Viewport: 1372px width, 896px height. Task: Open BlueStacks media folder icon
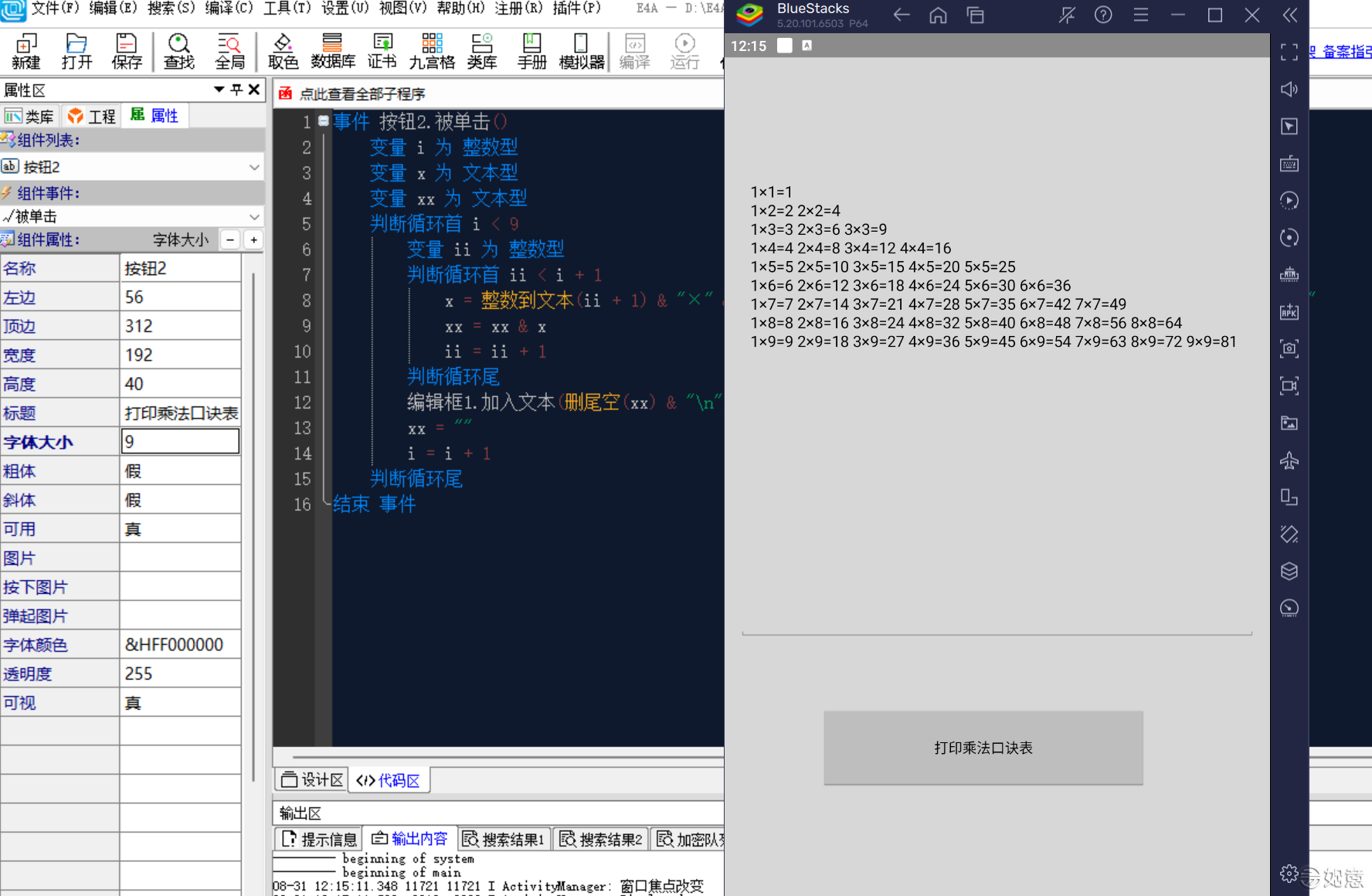pos(1289,423)
